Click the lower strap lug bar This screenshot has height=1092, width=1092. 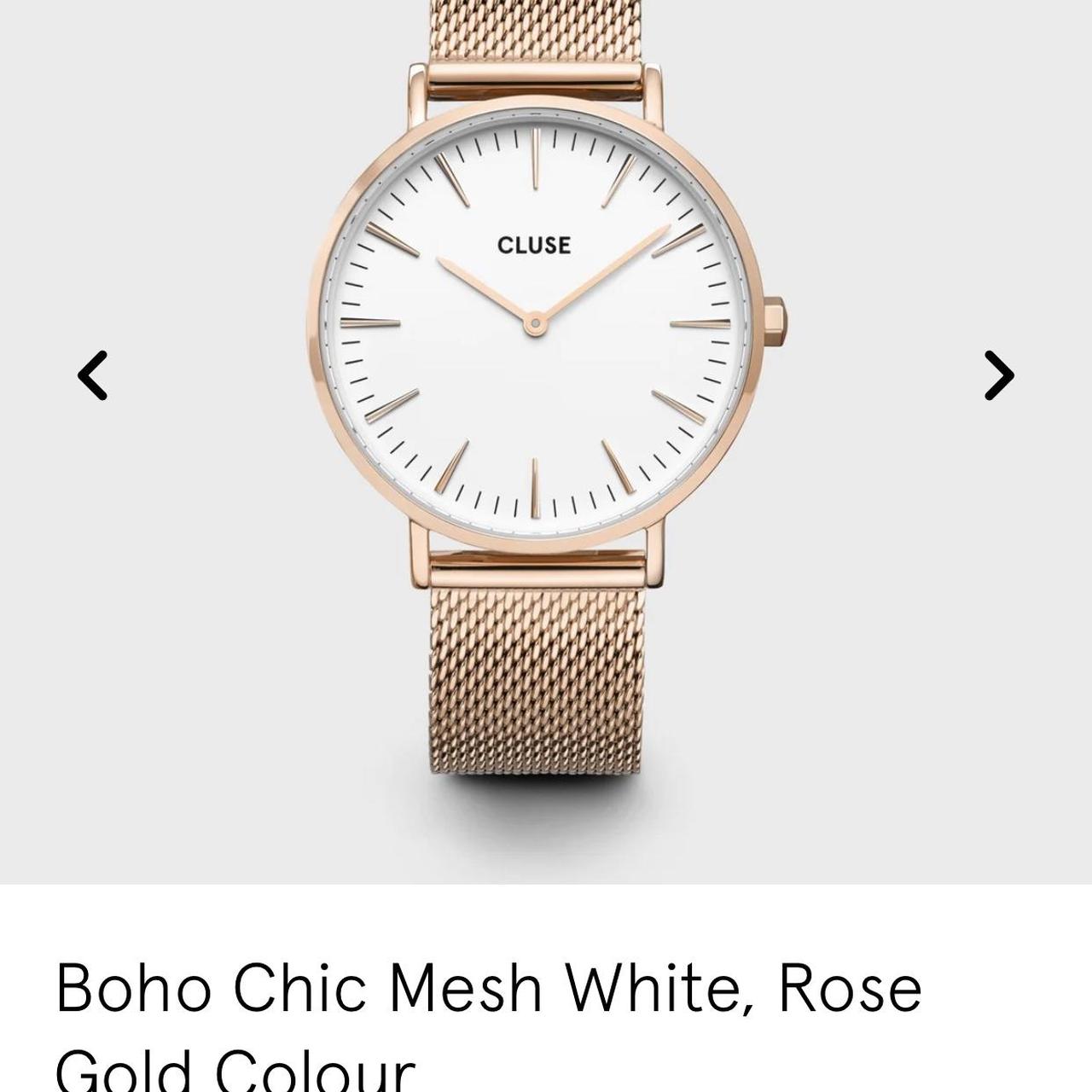click(x=537, y=561)
